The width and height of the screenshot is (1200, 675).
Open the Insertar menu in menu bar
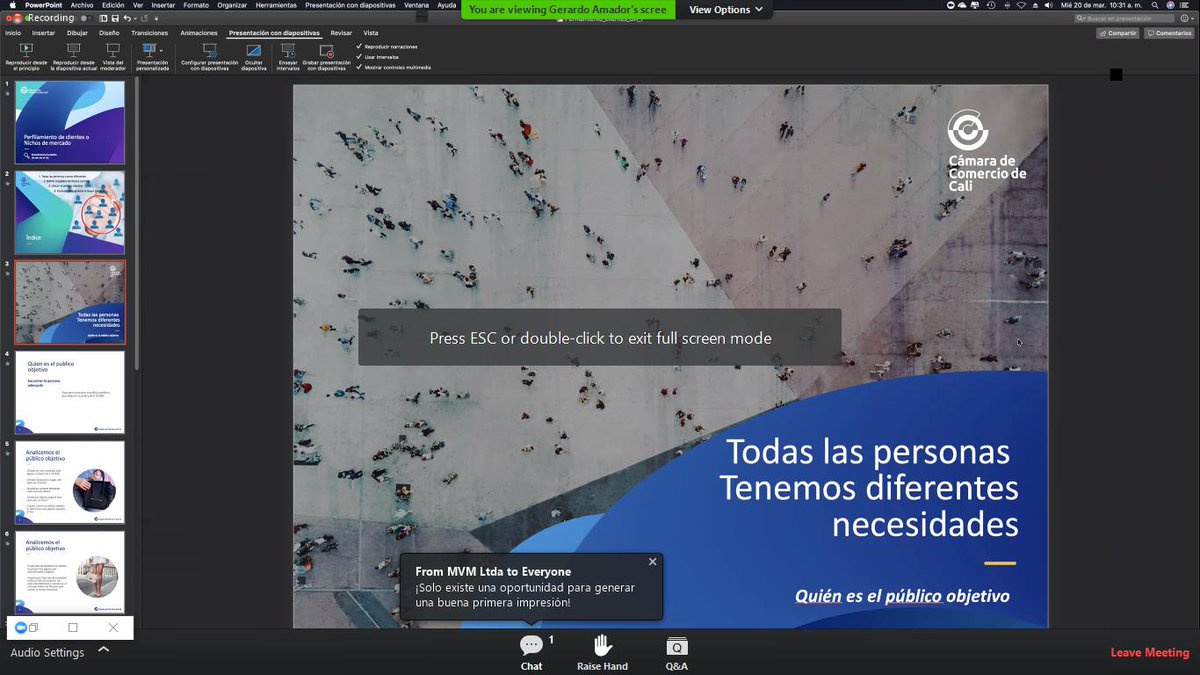[163, 5]
